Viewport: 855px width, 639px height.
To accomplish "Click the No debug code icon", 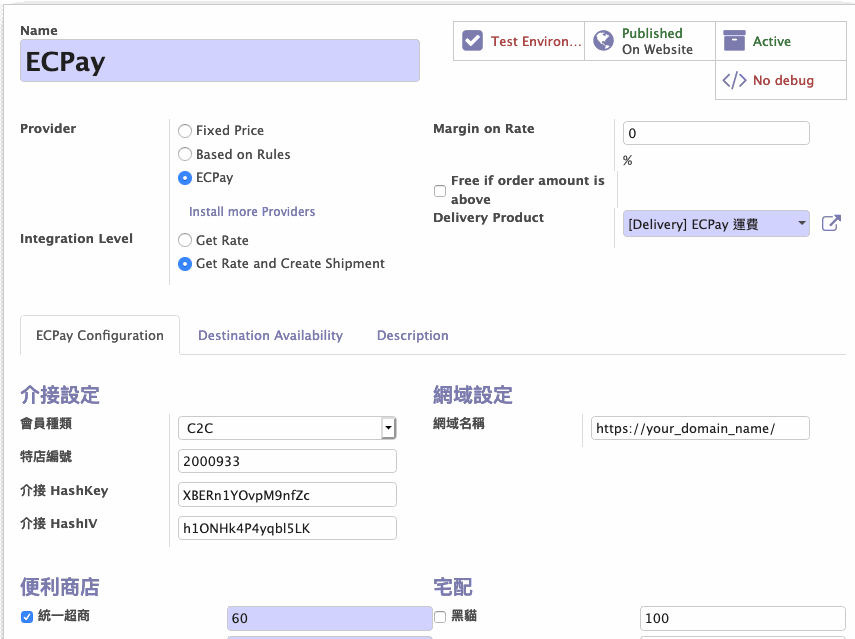I will (734, 80).
